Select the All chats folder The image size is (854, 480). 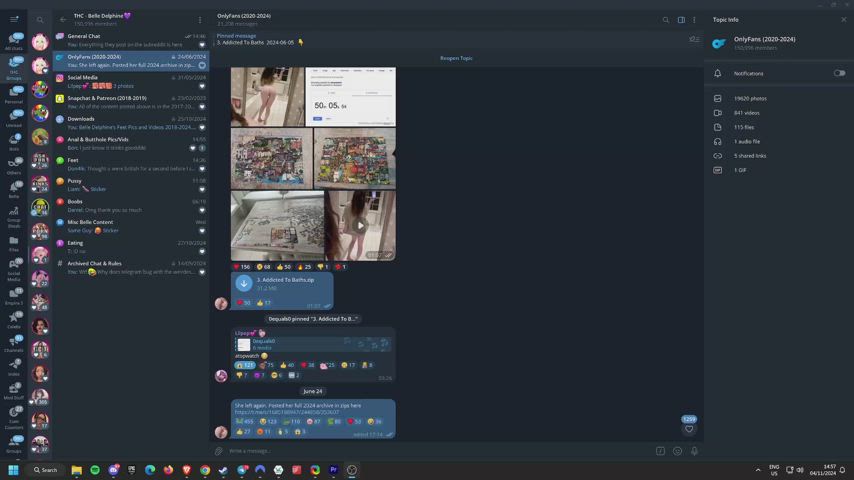point(14,41)
